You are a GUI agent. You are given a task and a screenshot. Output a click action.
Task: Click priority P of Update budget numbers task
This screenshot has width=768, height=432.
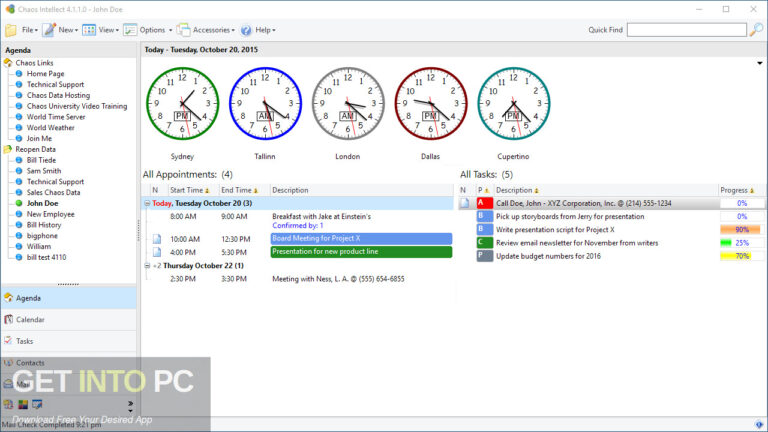point(485,256)
